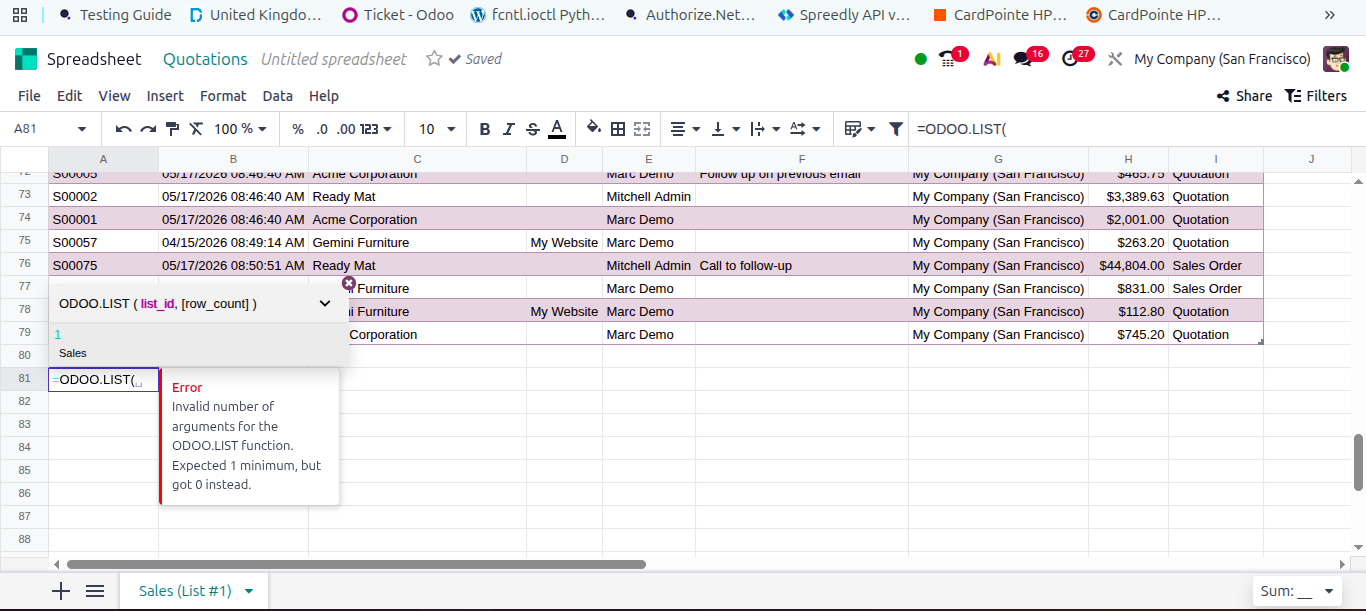Open the My Company (San Francisco) switcher
Viewport: 1366px width, 611px height.
pyautogui.click(x=1222, y=59)
